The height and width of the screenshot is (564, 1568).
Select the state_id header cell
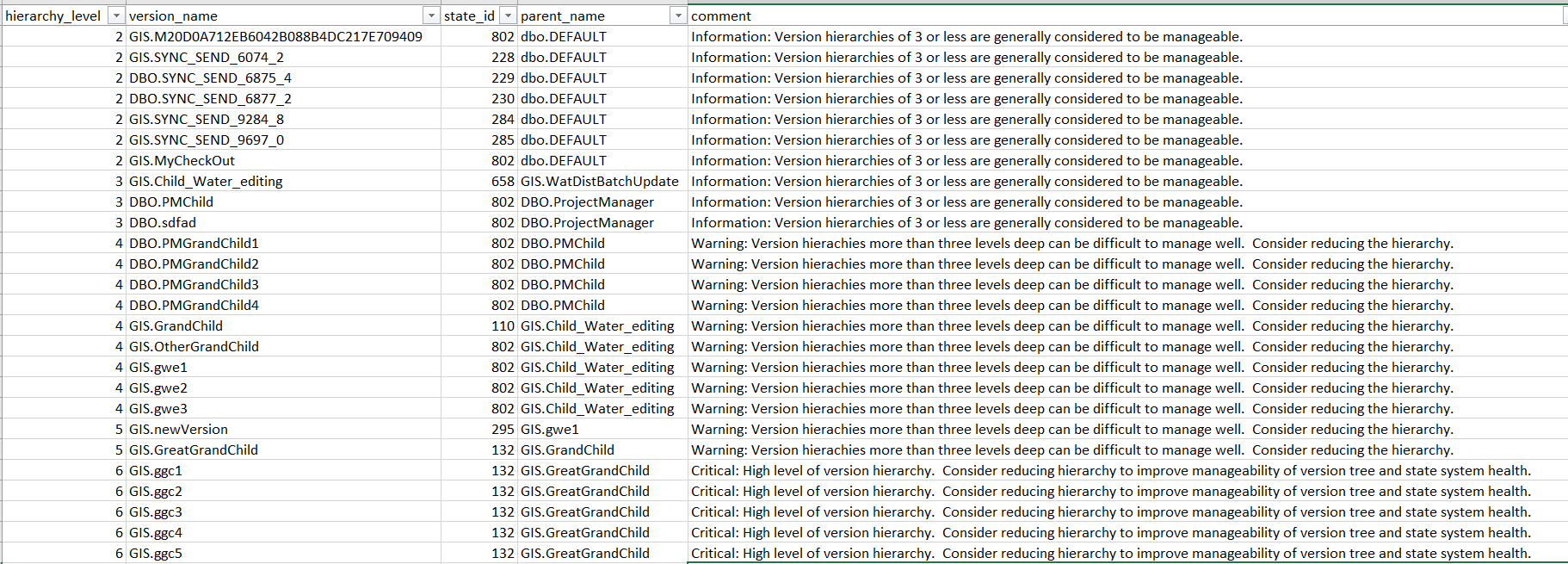(x=478, y=15)
